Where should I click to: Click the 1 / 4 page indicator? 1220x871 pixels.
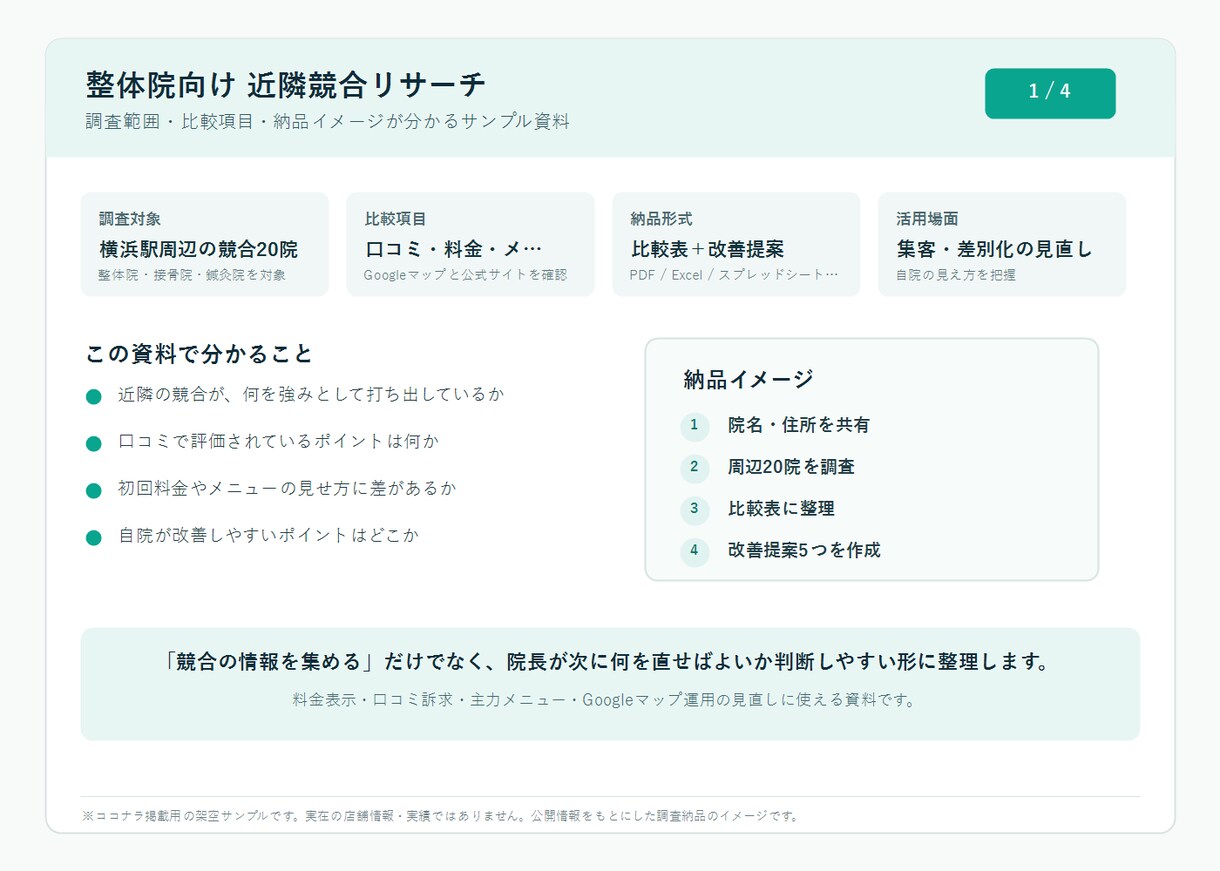pos(1050,93)
